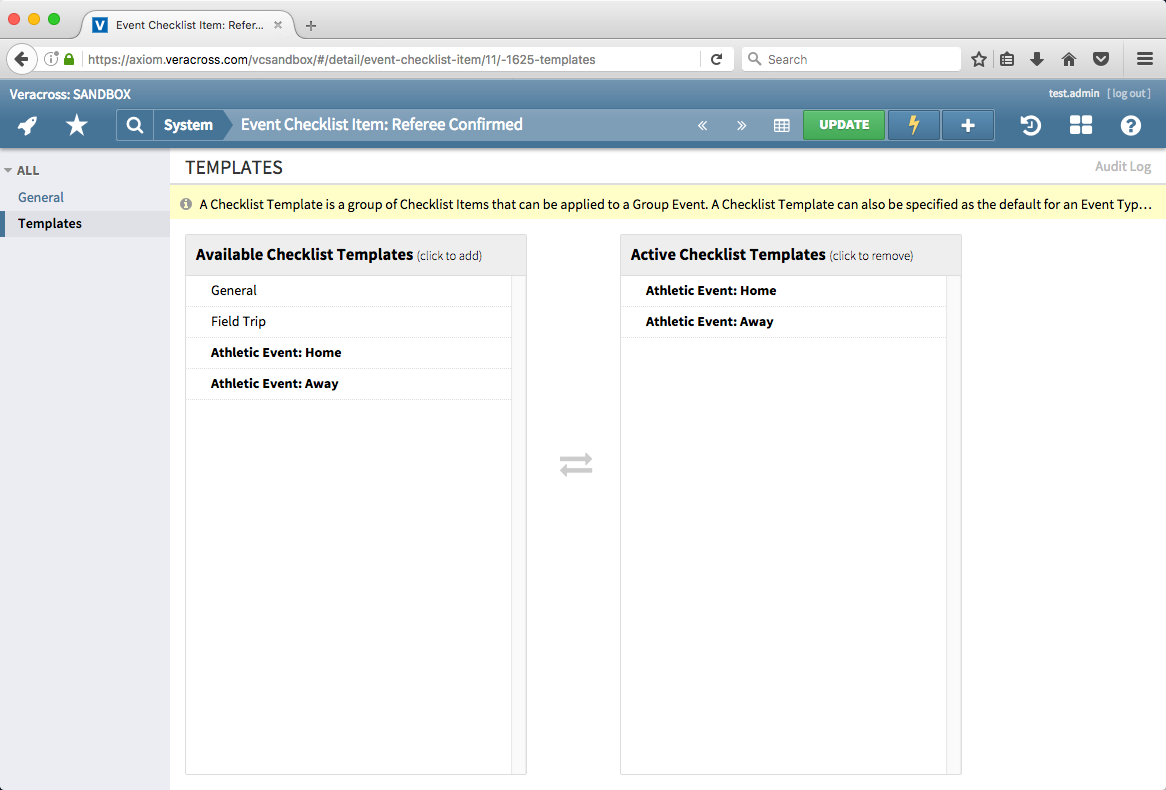Go to previous record with double-left chevron
The width and height of the screenshot is (1166, 790).
coord(702,126)
